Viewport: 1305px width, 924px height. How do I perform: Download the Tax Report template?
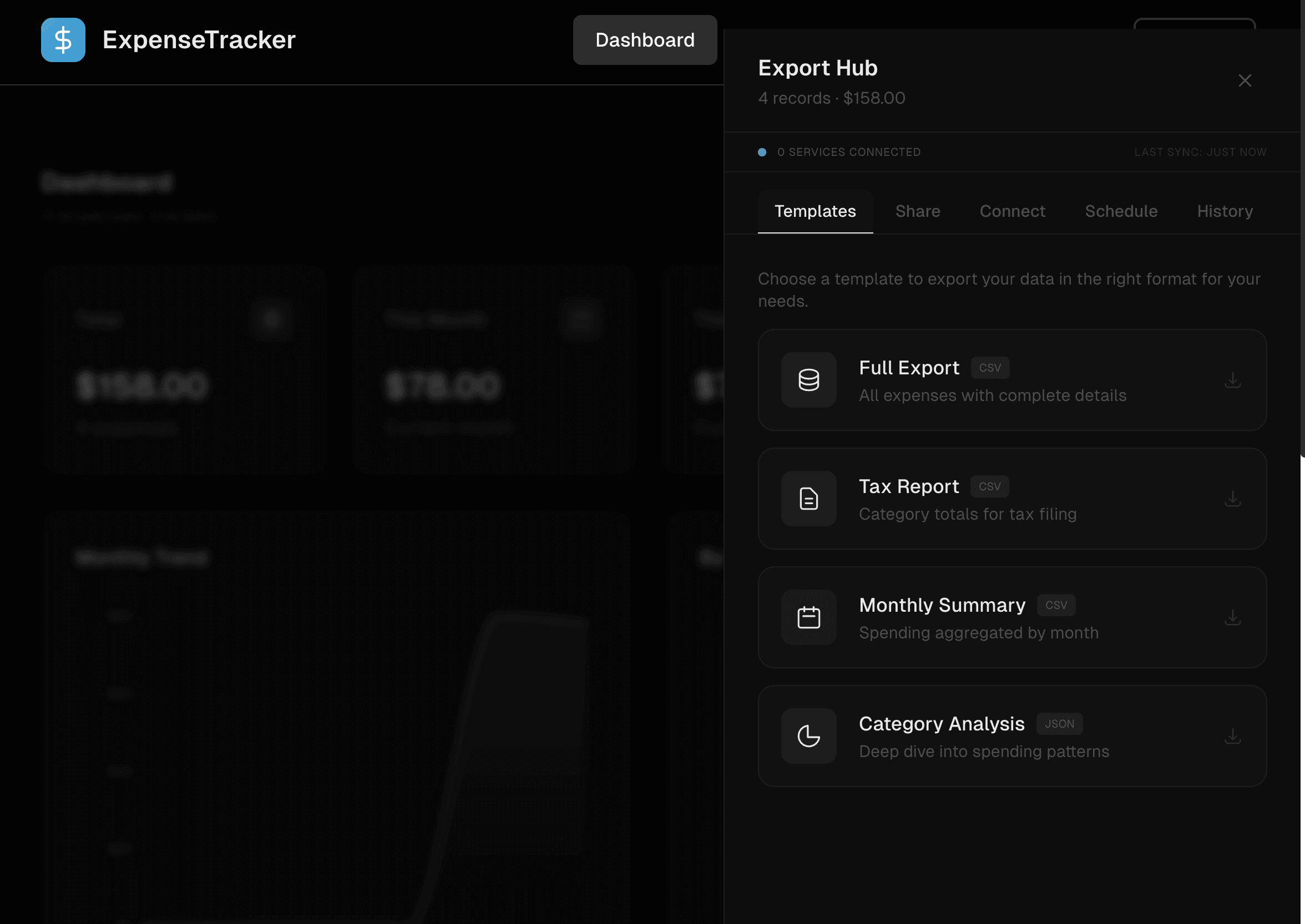click(1232, 499)
